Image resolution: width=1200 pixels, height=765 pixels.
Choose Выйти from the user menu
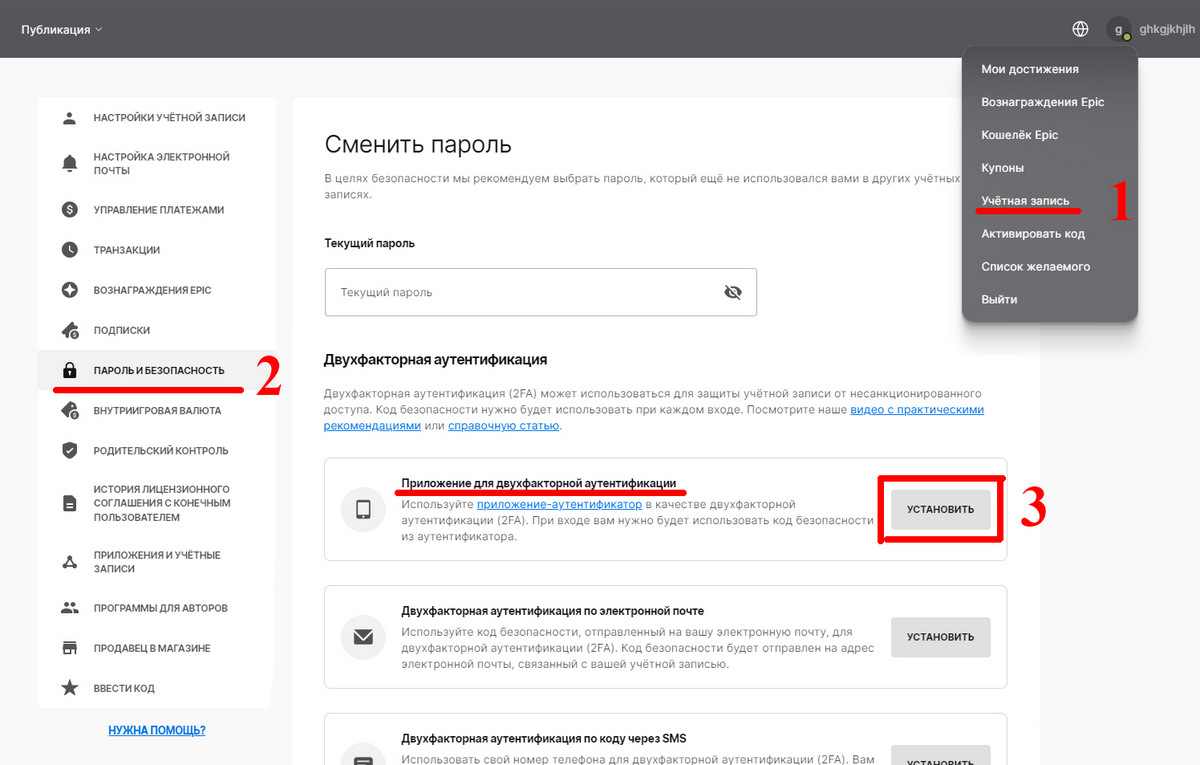pos(999,299)
